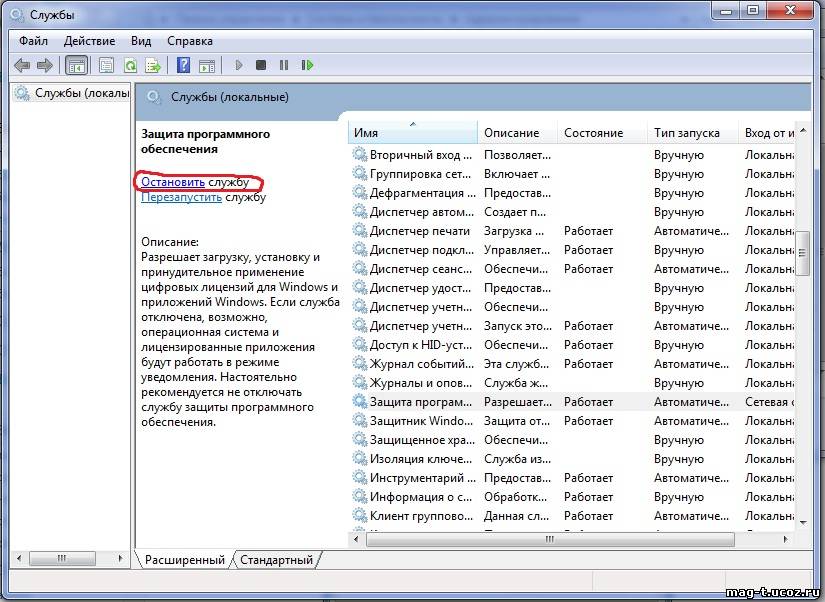Click gear icon of Клиент групповой row
The height and width of the screenshot is (602, 825).
[360, 516]
